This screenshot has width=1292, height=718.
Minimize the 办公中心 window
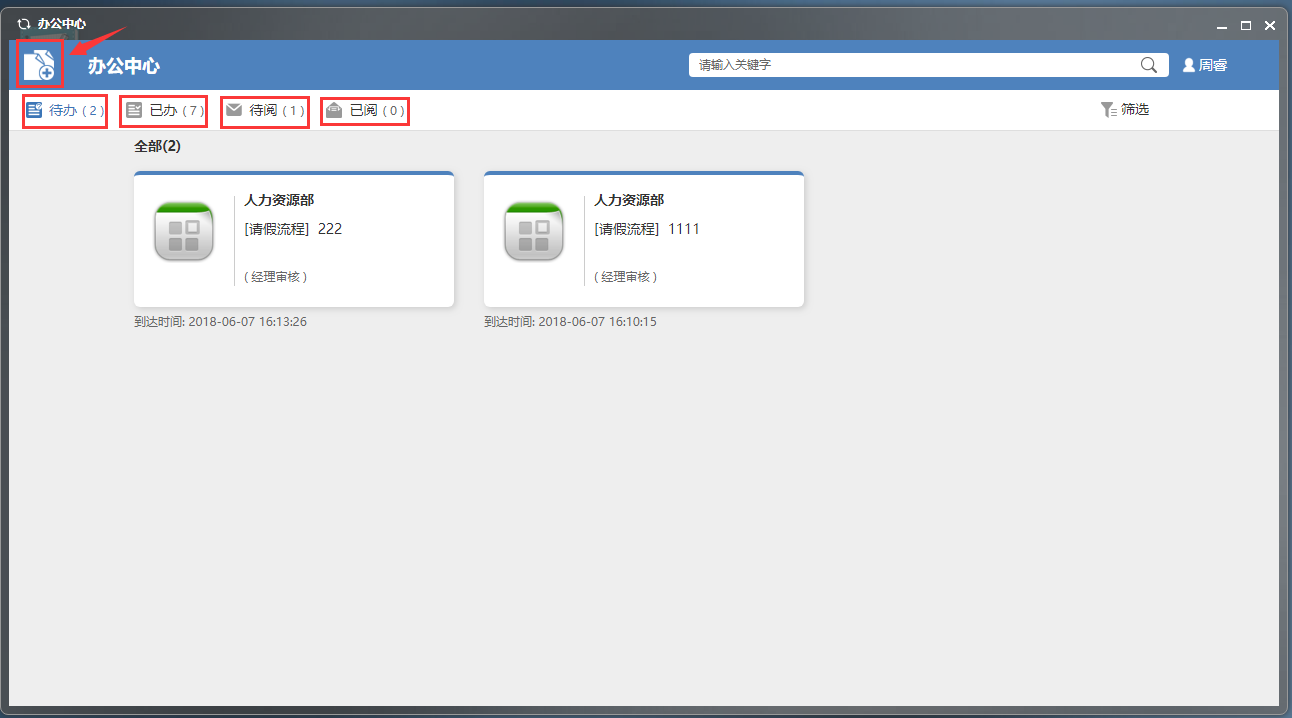[x=1221, y=25]
